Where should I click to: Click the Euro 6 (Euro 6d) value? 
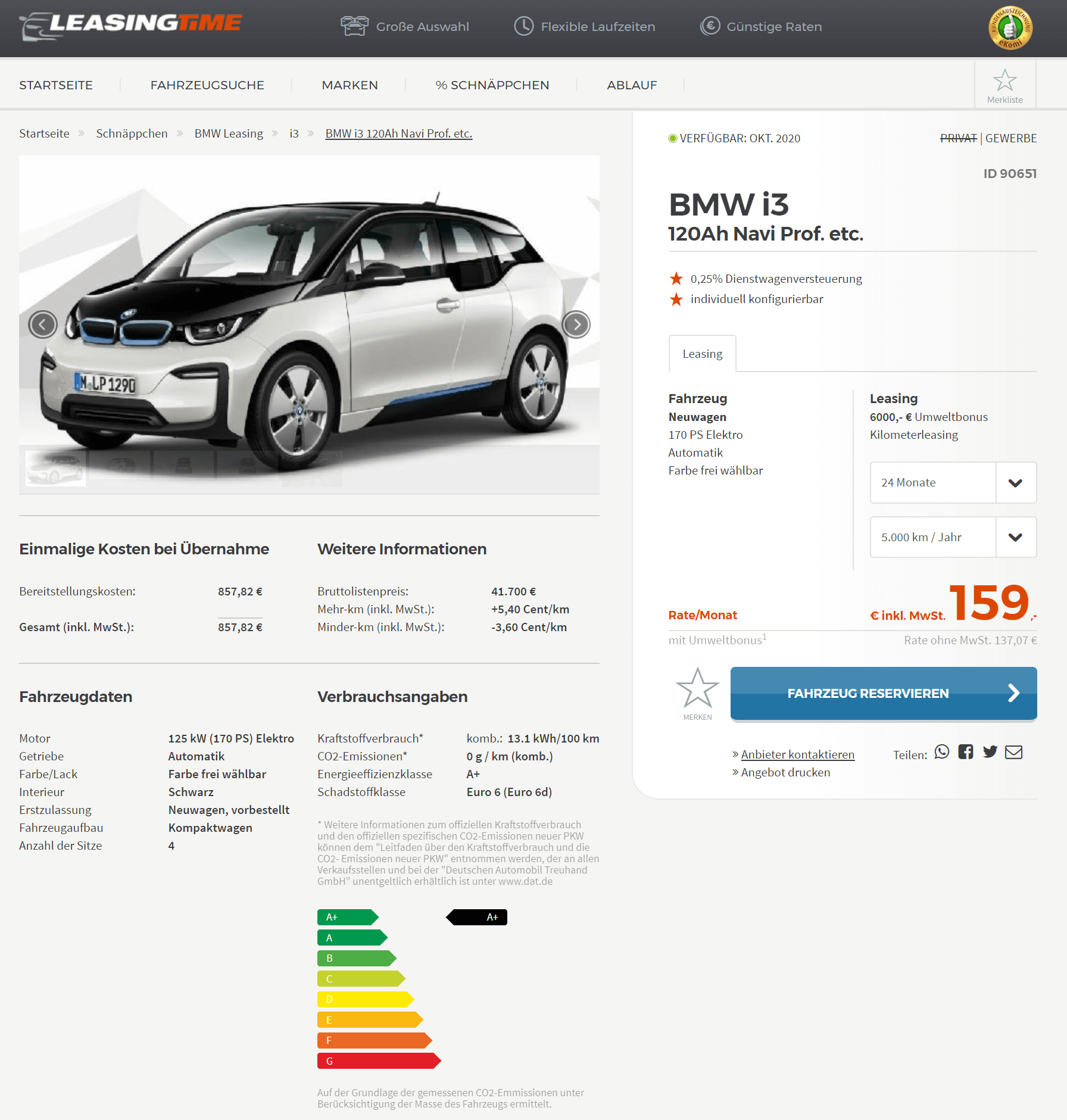pyautogui.click(x=509, y=792)
